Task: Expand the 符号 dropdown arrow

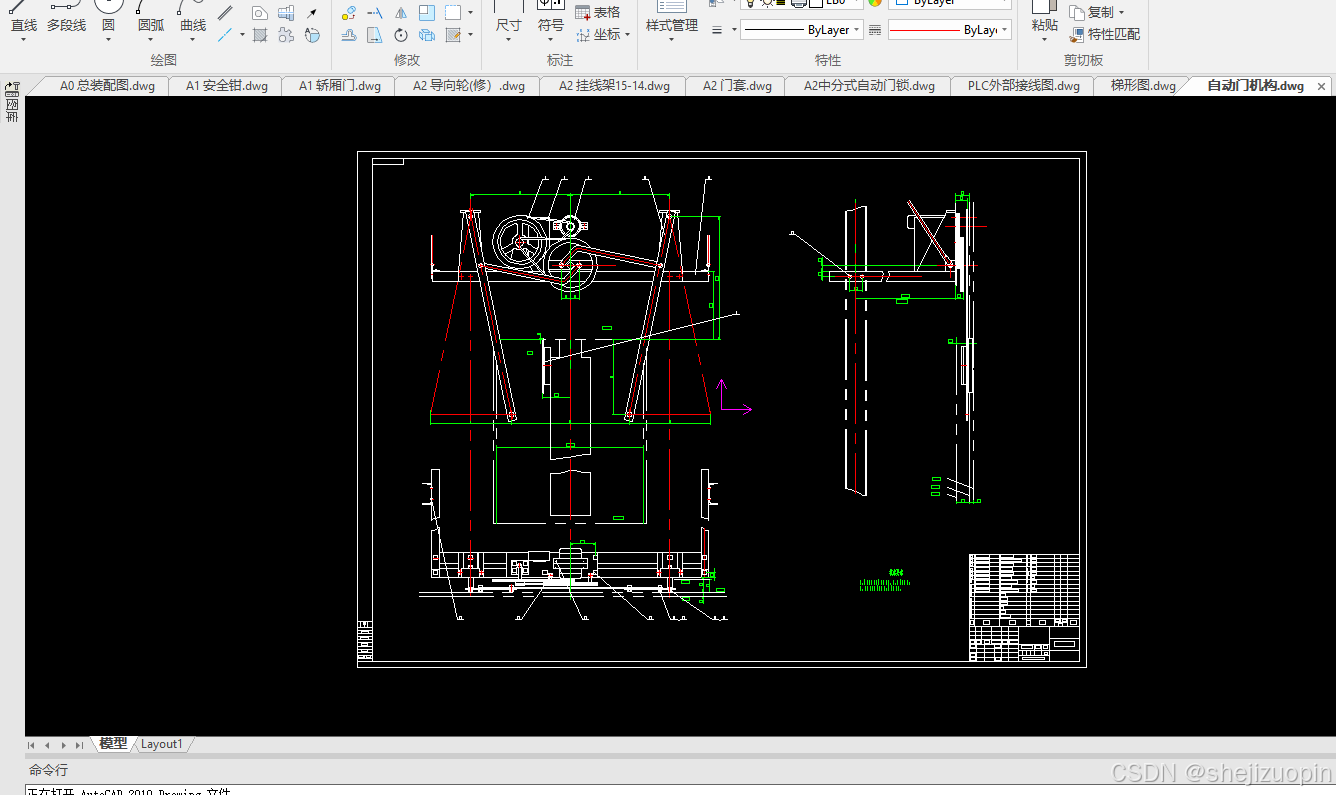Action: (x=551, y=40)
